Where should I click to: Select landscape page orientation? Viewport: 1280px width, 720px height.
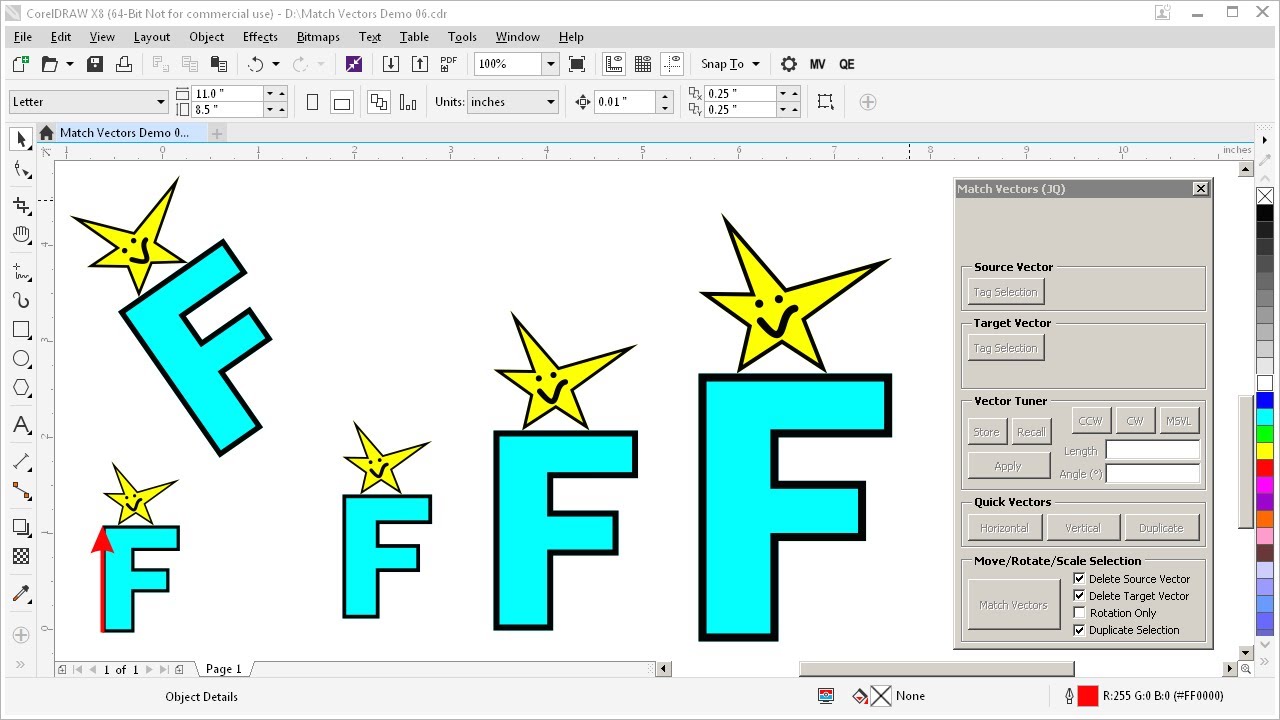tap(342, 102)
